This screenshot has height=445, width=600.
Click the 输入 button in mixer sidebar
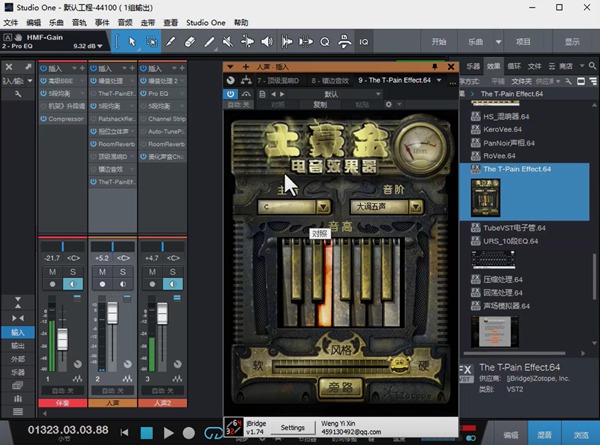tap(18, 332)
